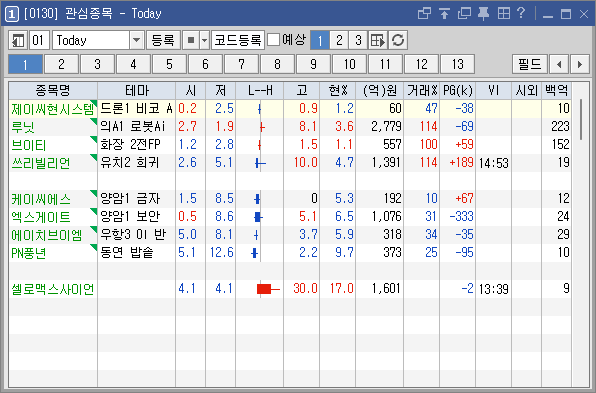The width and height of the screenshot is (596, 393).
Task: Click the black square stop button
Action: tap(191, 40)
